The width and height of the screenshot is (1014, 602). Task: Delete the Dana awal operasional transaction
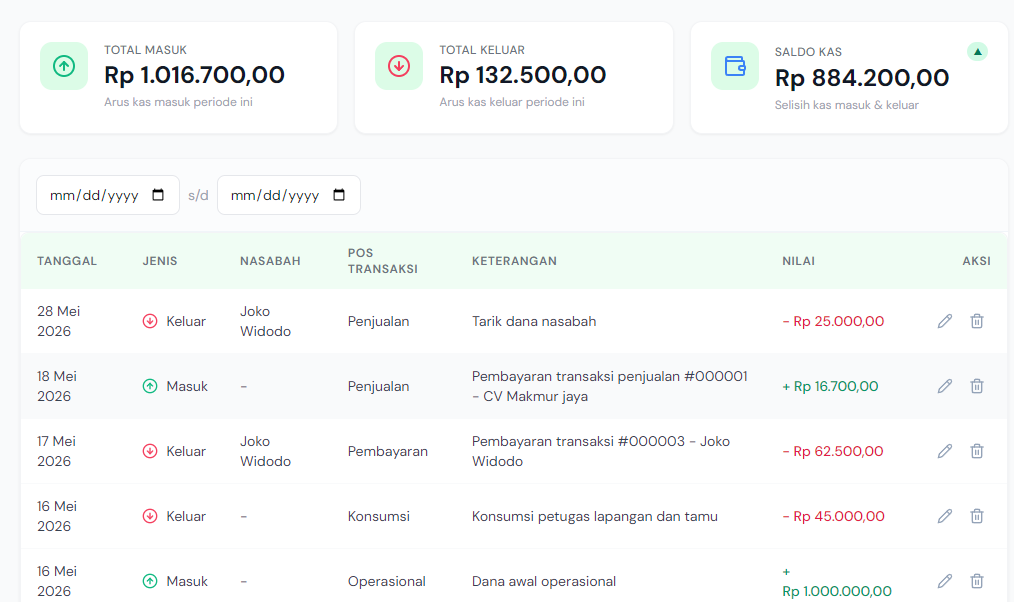click(976, 581)
